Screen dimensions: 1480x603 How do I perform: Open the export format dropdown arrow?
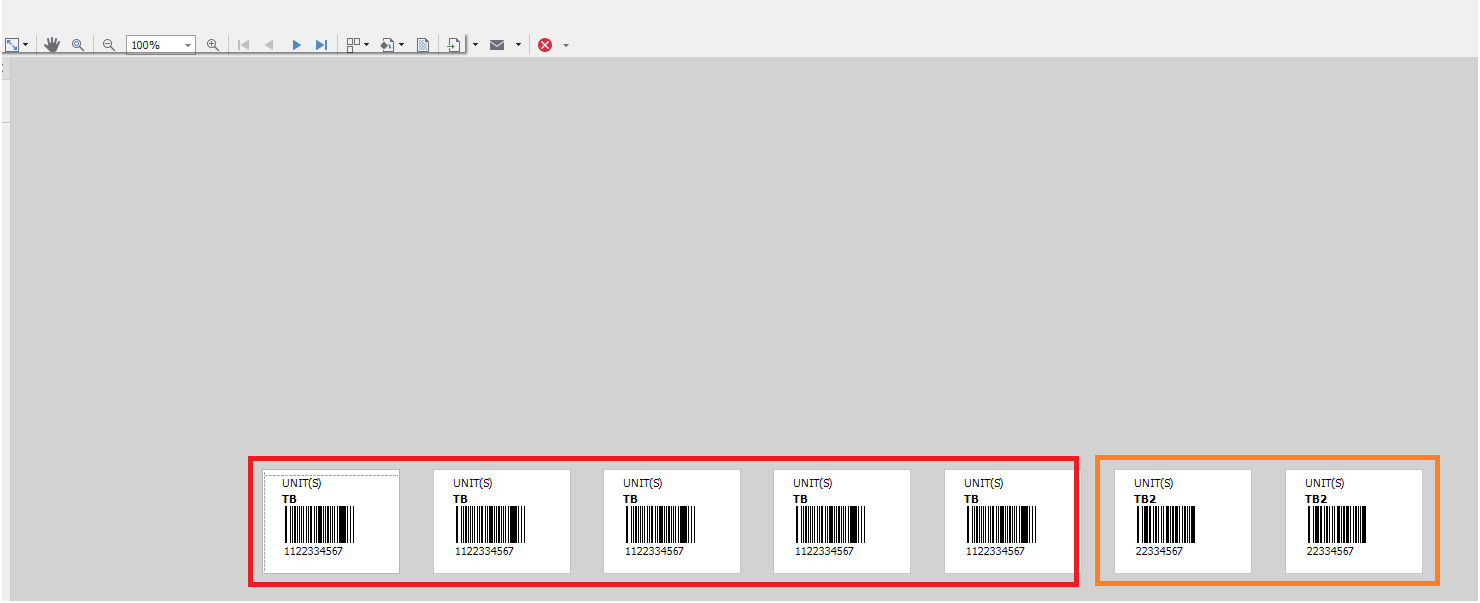475,45
